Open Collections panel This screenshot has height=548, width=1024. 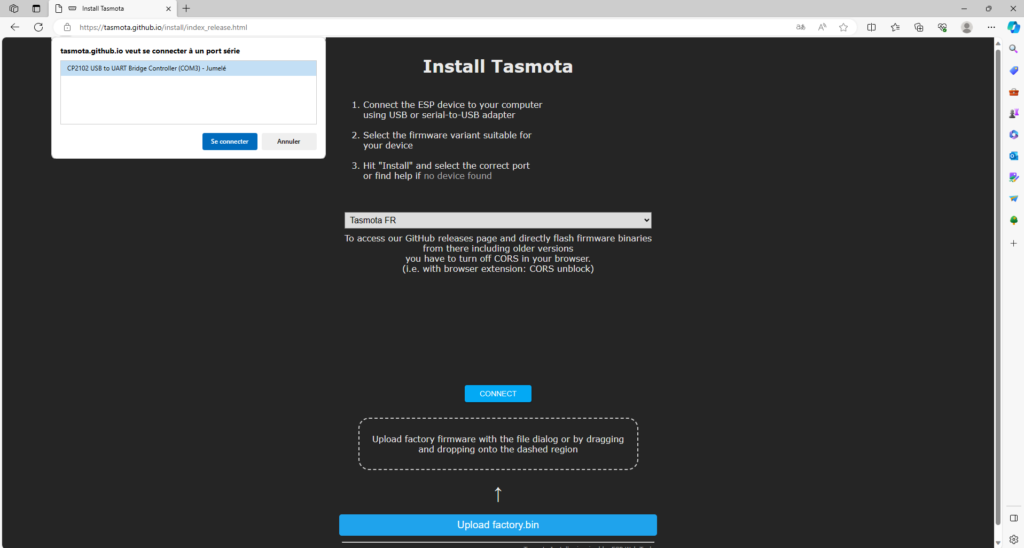coord(919,27)
